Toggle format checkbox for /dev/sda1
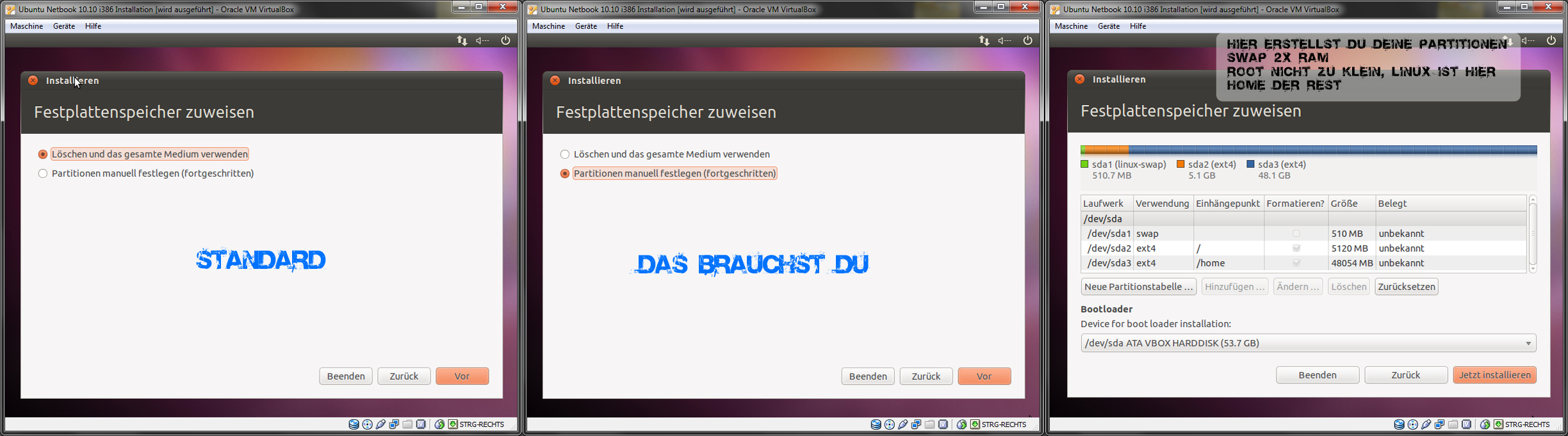The image size is (1568, 436). click(x=1296, y=234)
